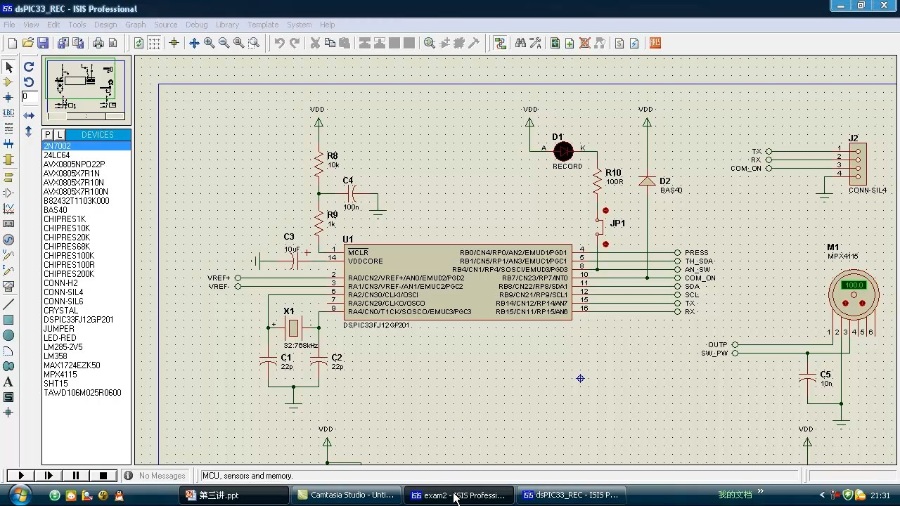Open search and tag binoculars icon
This screenshot has height=506, width=900.
tap(521, 43)
